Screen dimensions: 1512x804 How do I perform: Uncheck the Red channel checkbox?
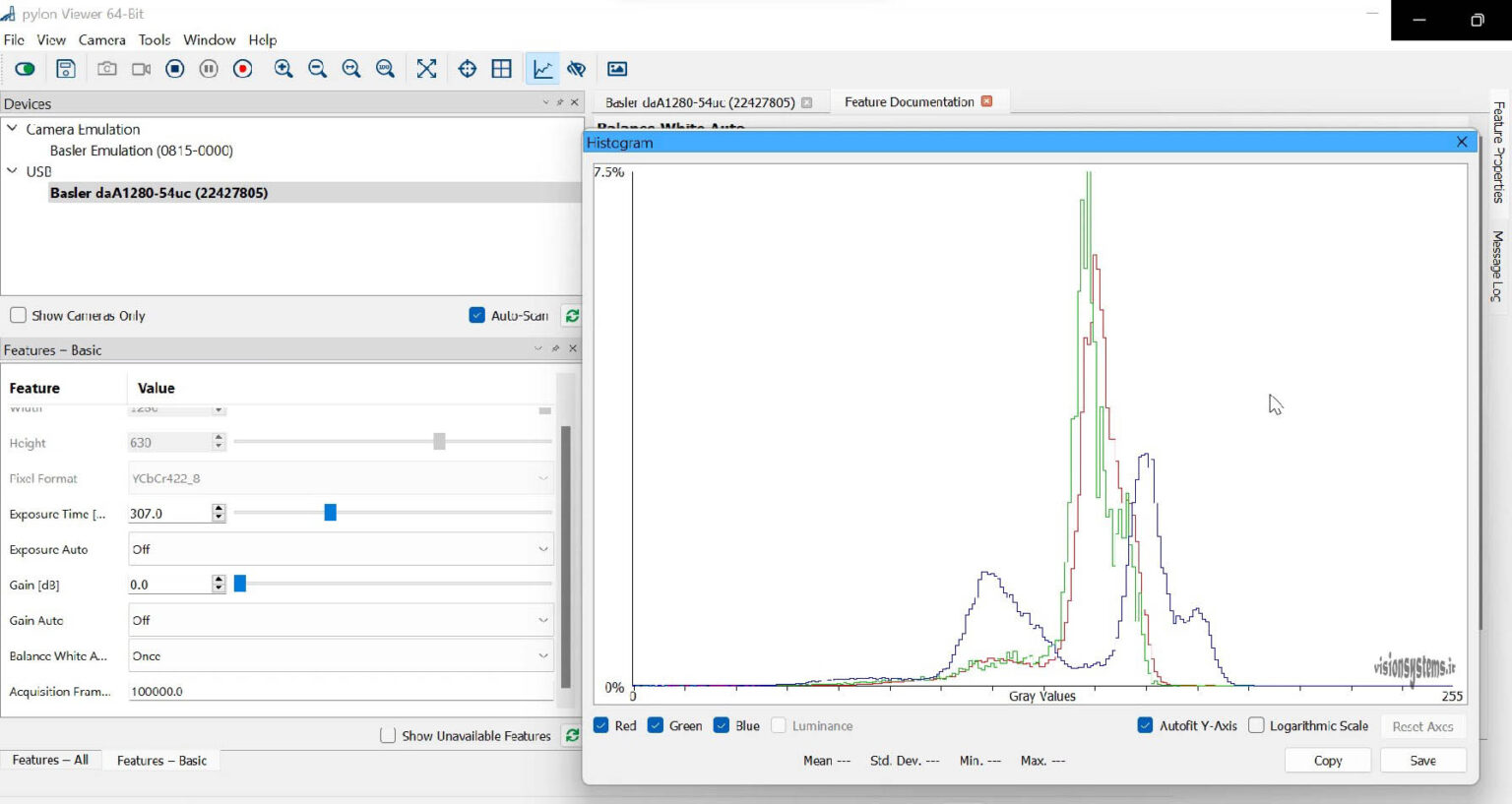tap(601, 725)
